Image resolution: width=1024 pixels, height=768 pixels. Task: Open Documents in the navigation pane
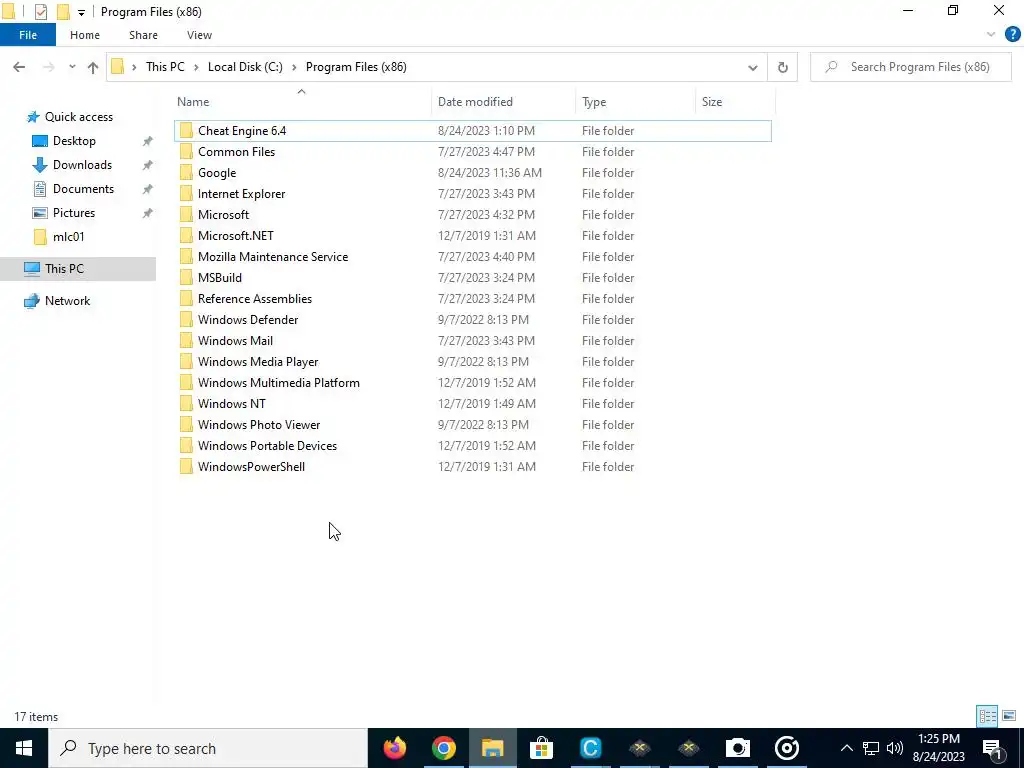pos(83,189)
